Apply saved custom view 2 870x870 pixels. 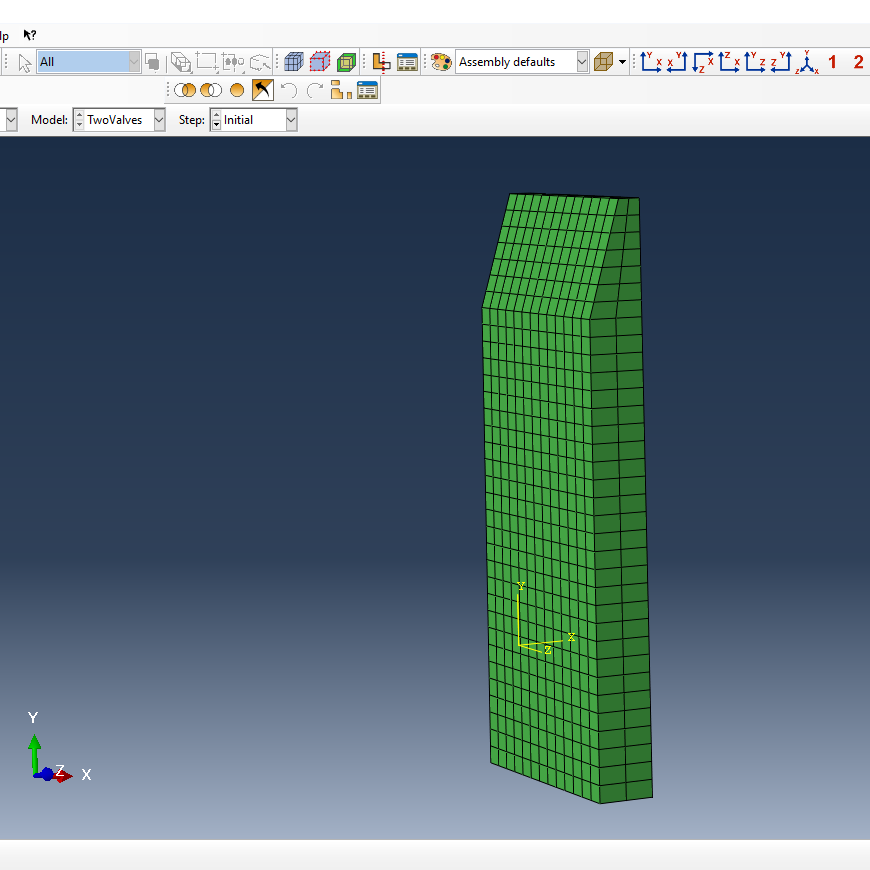tap(858, 62)
